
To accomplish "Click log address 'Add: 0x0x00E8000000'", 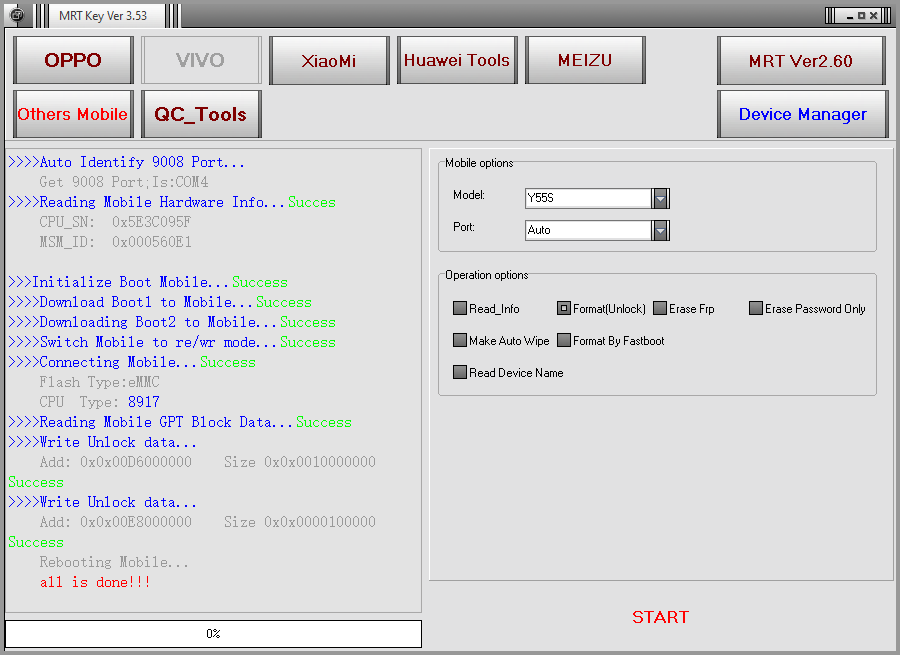I will 115,522.
